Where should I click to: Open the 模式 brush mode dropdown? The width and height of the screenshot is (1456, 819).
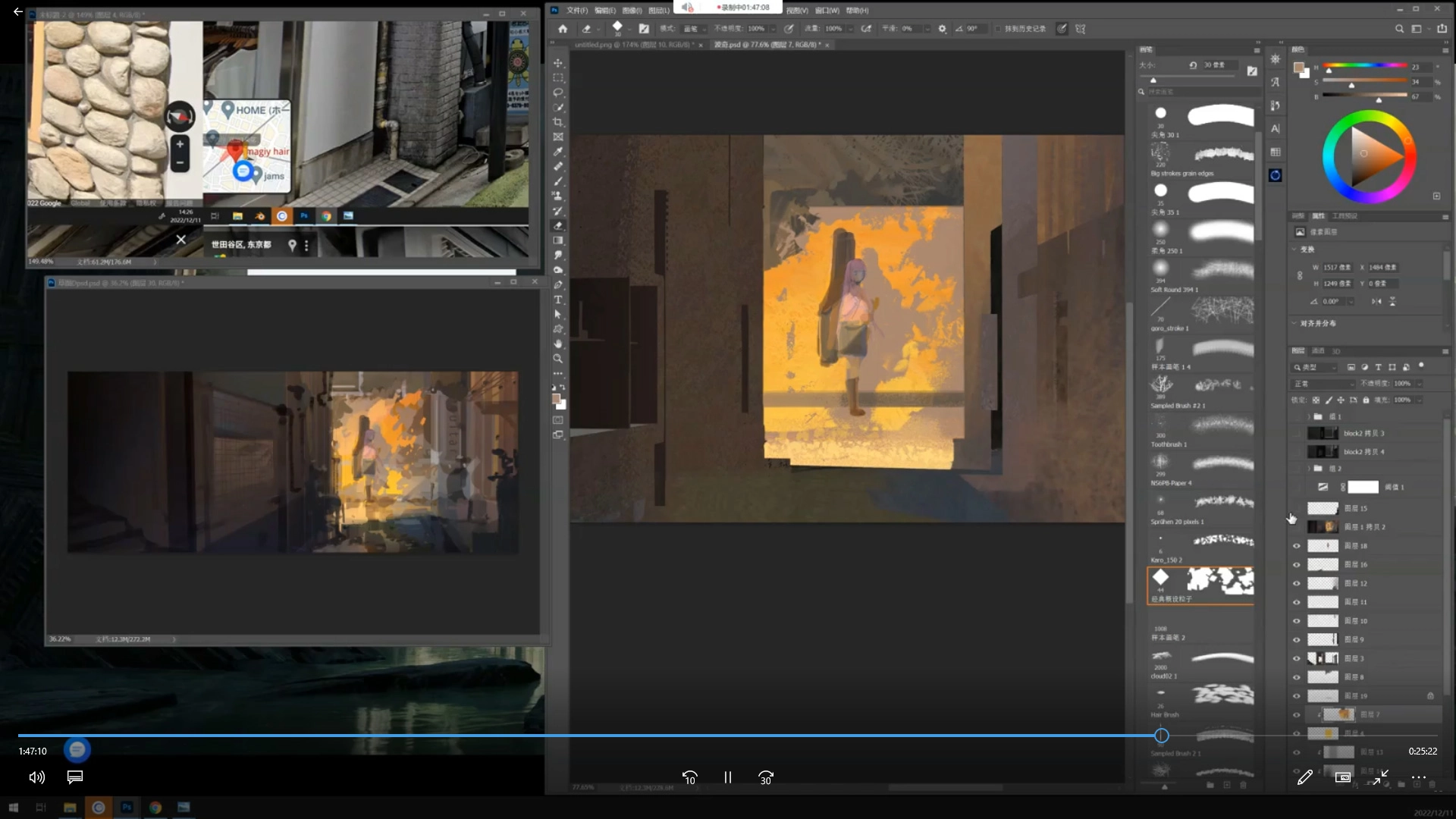click(694, 29)
